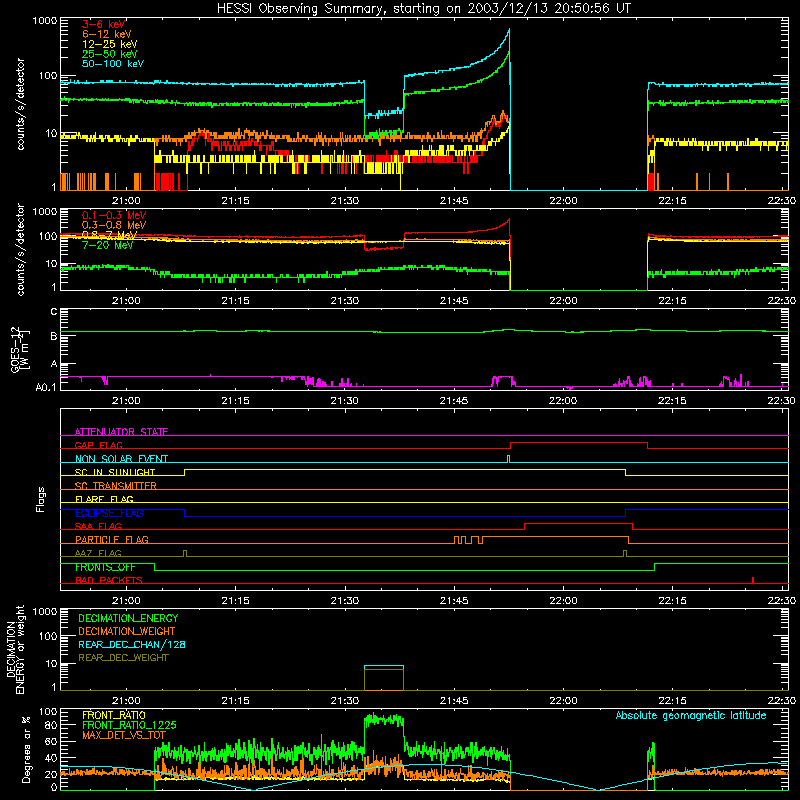Select the BAD_PACKETS flag label
The width and height of the screenshot is (800, 800).
pos(109,581)
